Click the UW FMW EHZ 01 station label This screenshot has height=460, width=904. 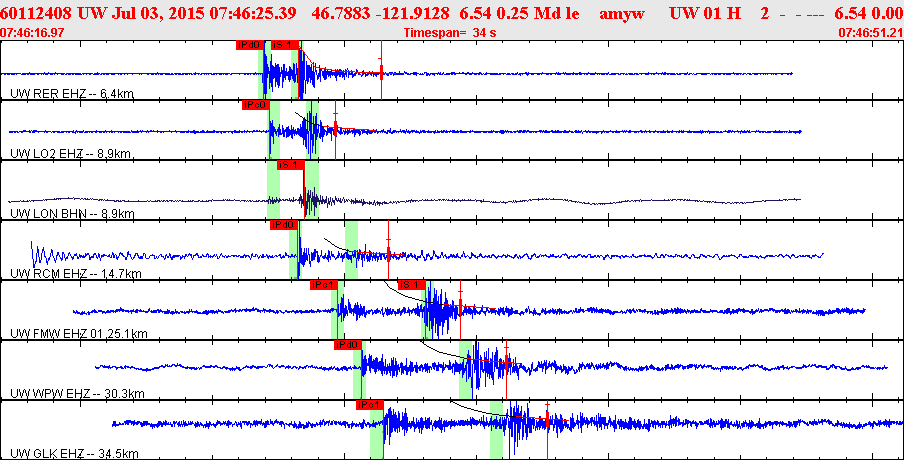click(x=80, y=334)
